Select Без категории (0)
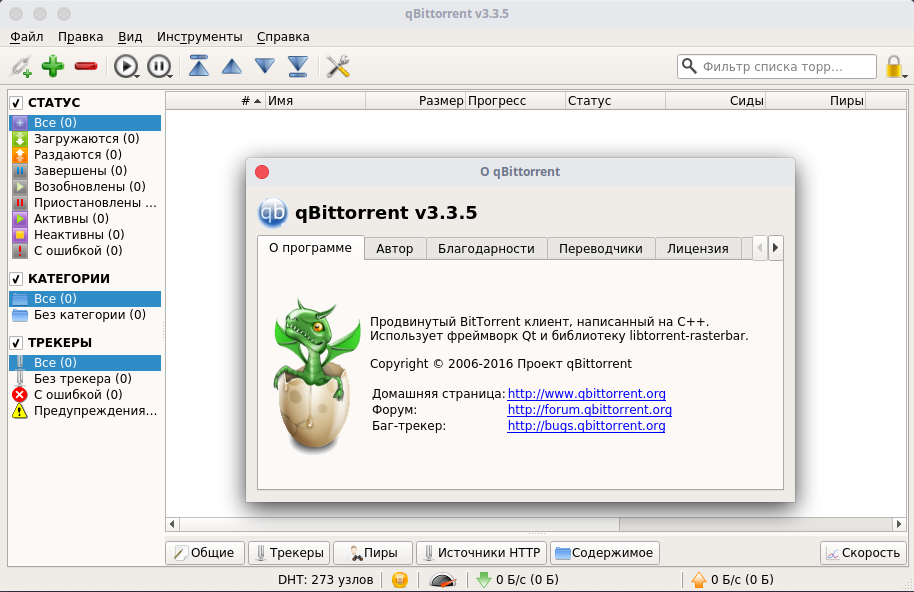This screenshot has width=914, height=592. (x=85, y=315)
